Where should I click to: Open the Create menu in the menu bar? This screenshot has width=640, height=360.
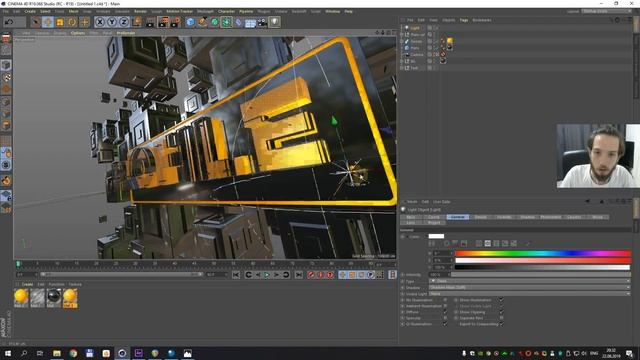point(30,11)
